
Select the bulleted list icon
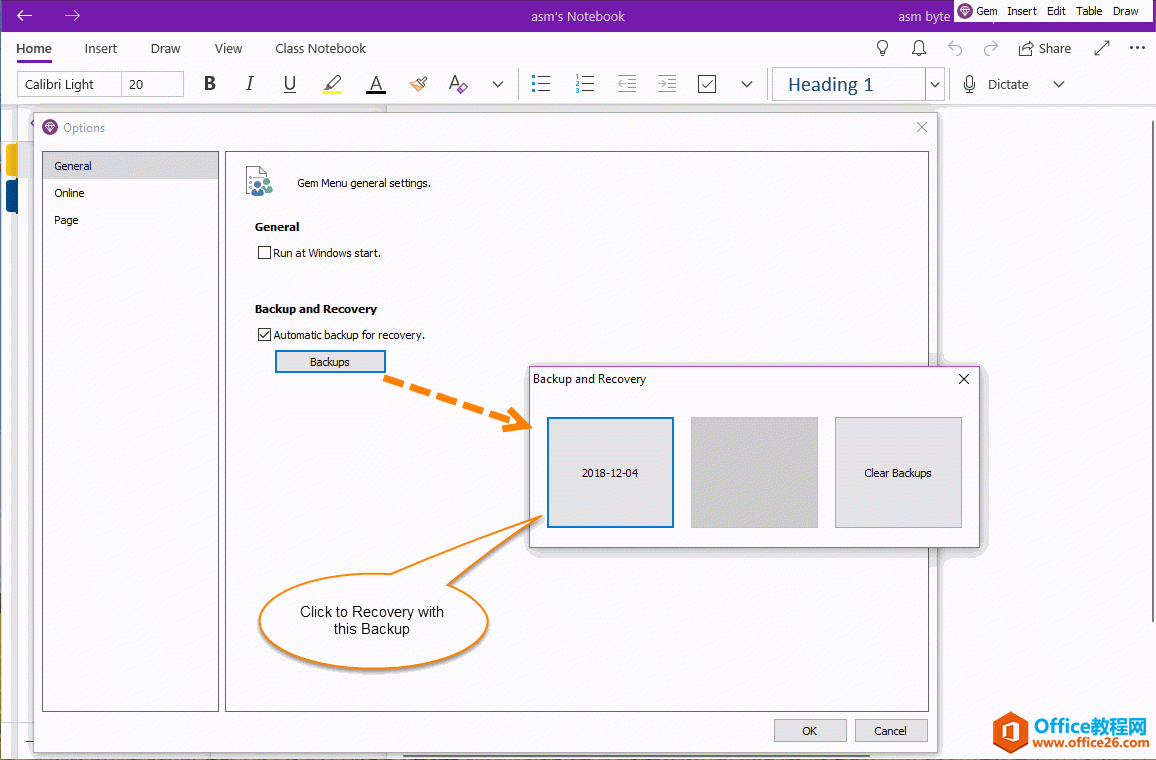pyautogui.click(x=541, y=83)
